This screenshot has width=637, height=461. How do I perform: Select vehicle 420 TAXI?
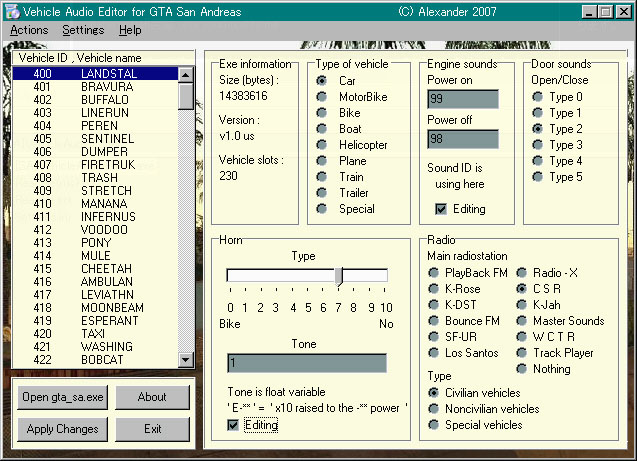pyautogui.click(x=95, y=333)
